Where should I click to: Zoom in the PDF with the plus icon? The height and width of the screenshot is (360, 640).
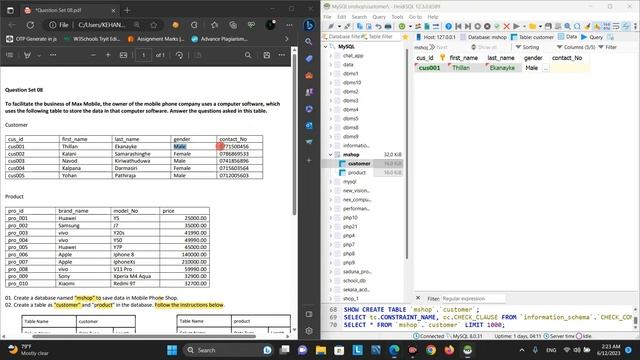108,55
